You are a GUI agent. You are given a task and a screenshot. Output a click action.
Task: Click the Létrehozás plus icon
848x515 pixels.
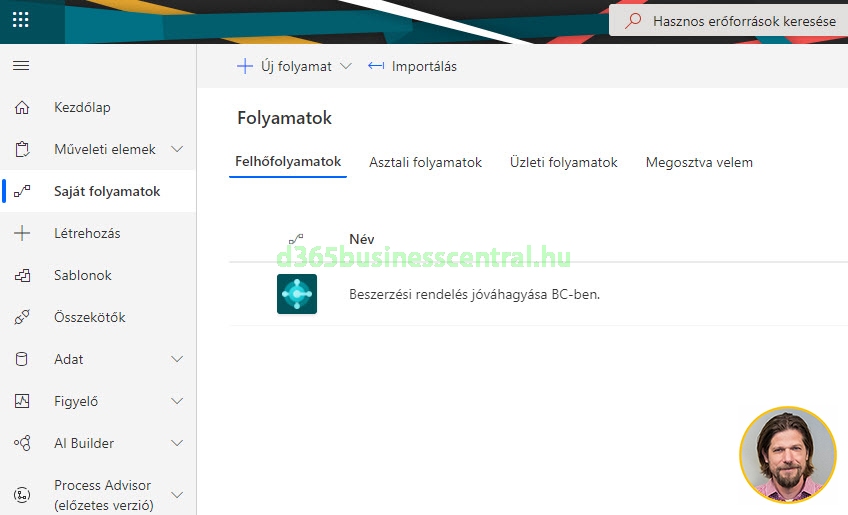pos(22,234)
